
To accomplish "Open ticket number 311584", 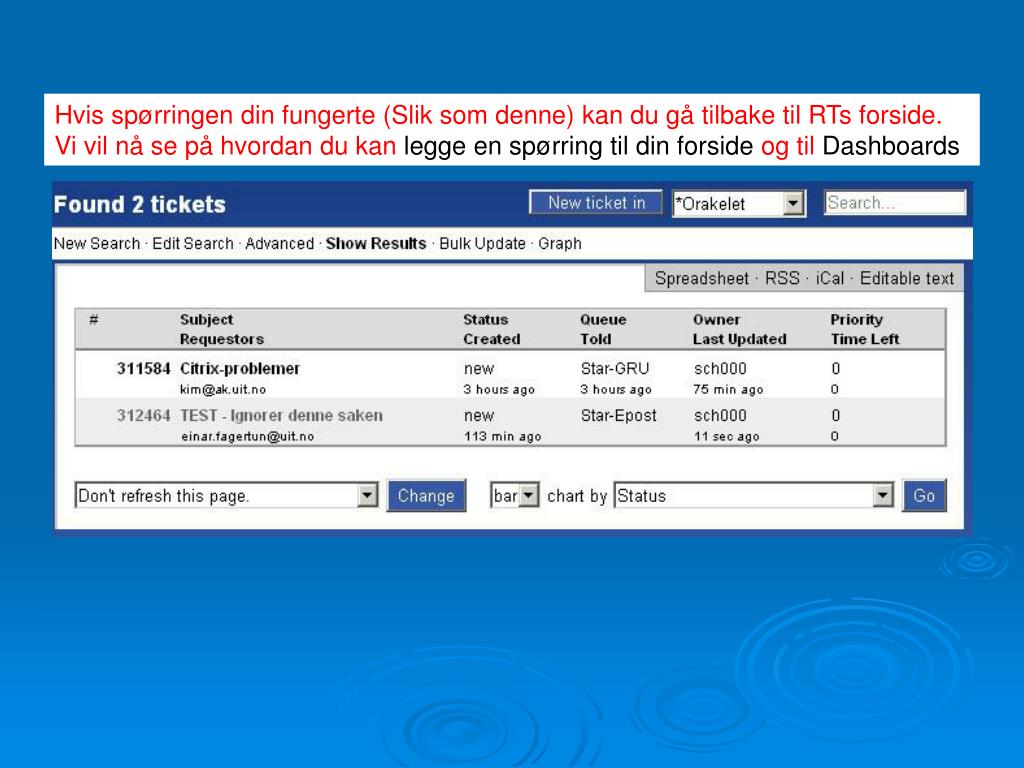I will [144, 368].
